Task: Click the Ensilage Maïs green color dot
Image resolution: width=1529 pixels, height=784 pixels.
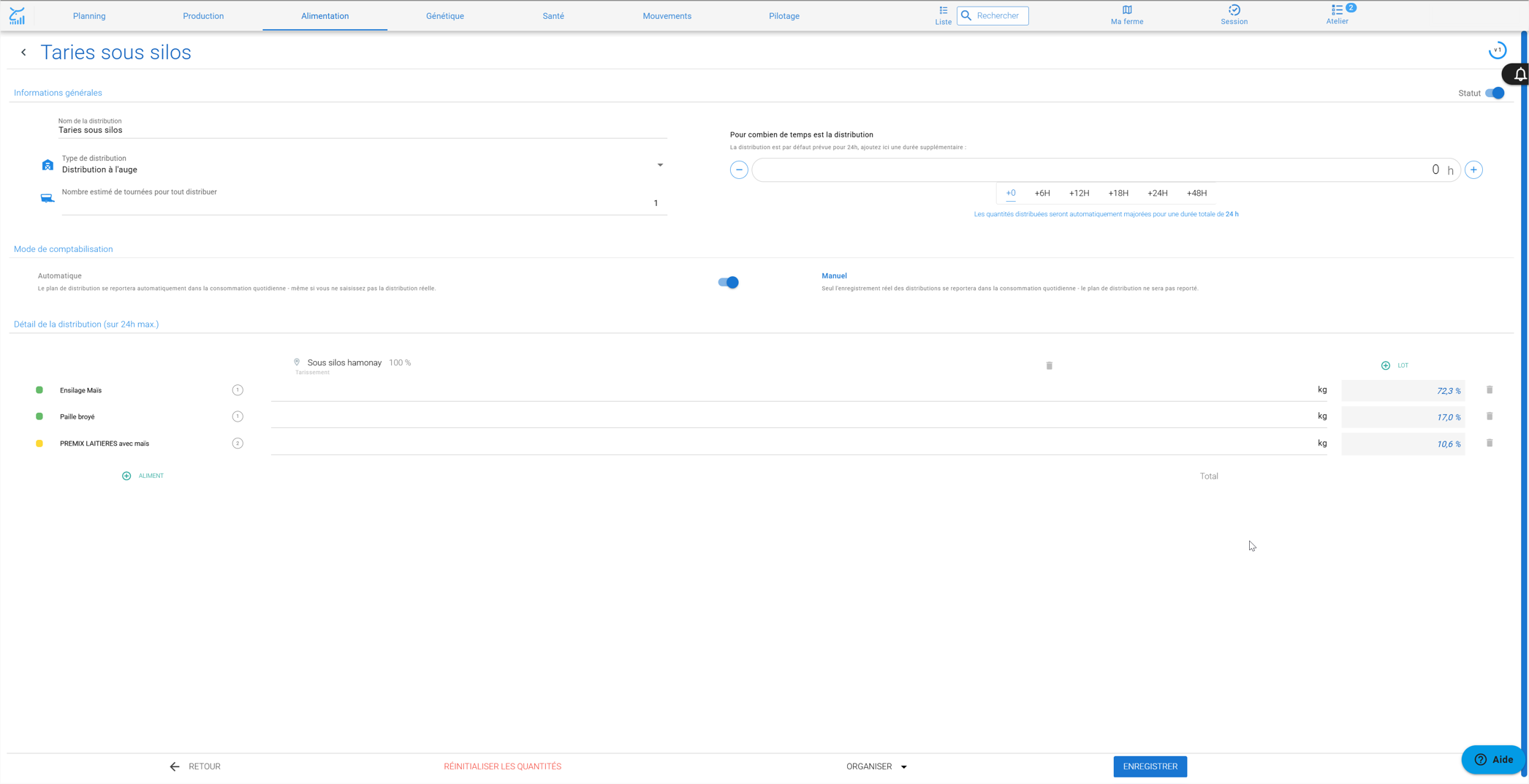Action: 39,390
